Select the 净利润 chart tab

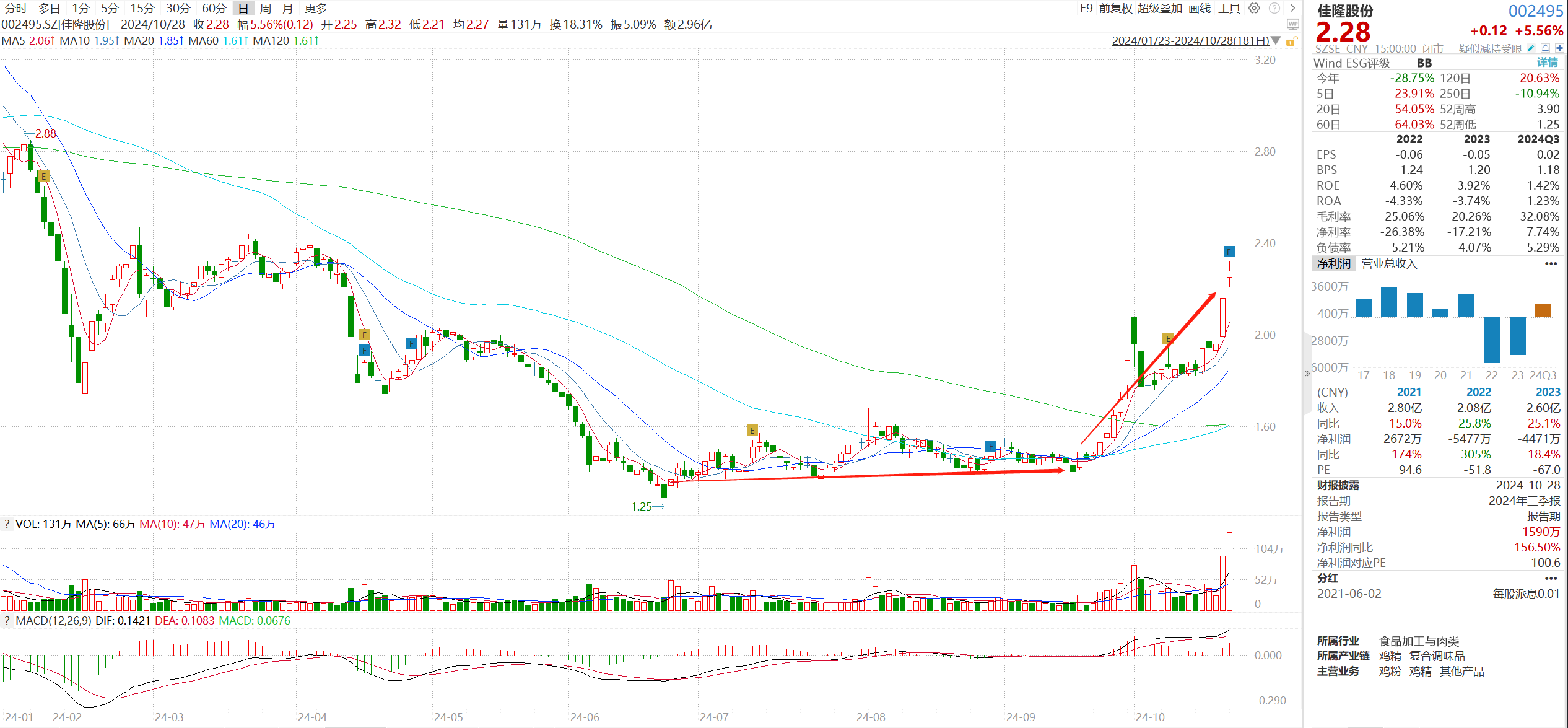click(x=1333, y=264)
